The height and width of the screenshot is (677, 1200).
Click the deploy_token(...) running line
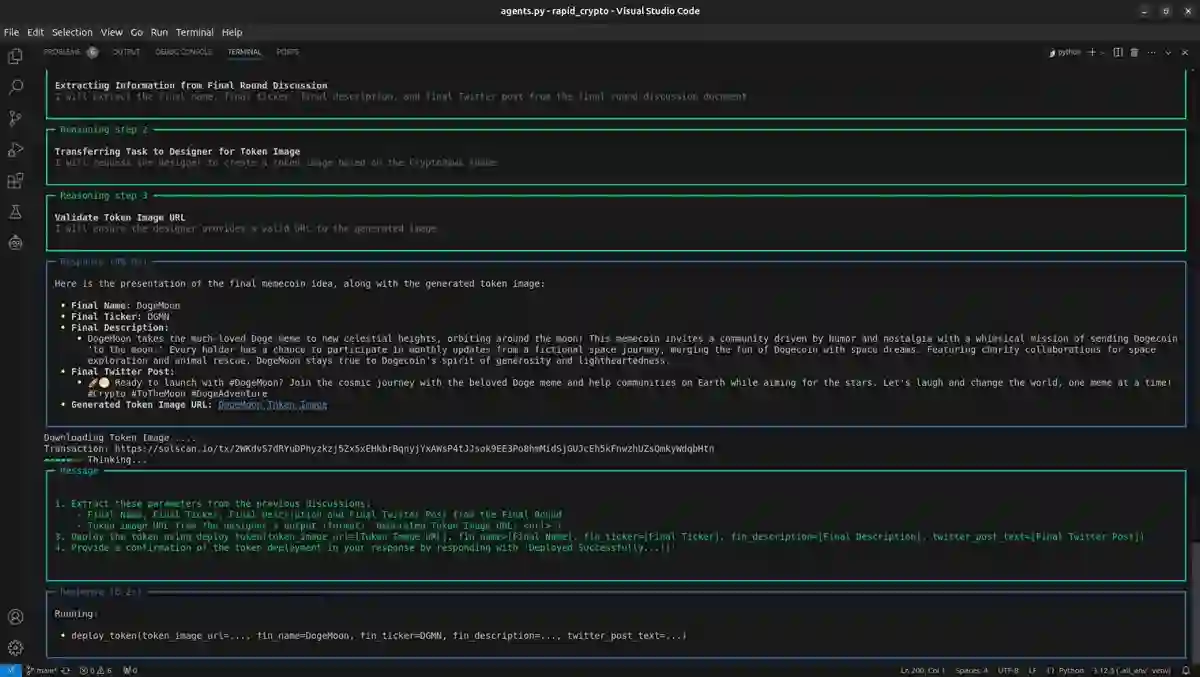(x=379, y=635)
